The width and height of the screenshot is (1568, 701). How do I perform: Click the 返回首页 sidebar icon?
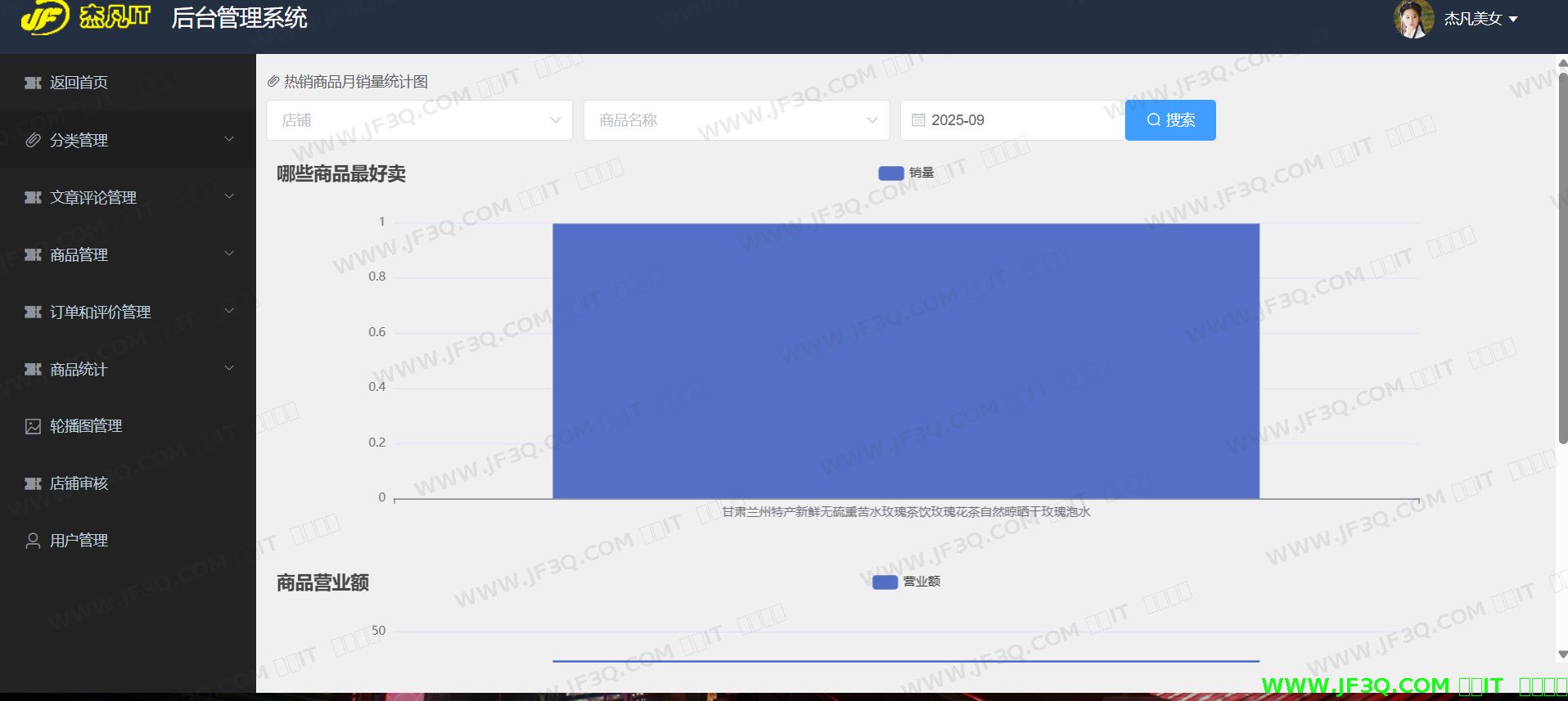33,83
